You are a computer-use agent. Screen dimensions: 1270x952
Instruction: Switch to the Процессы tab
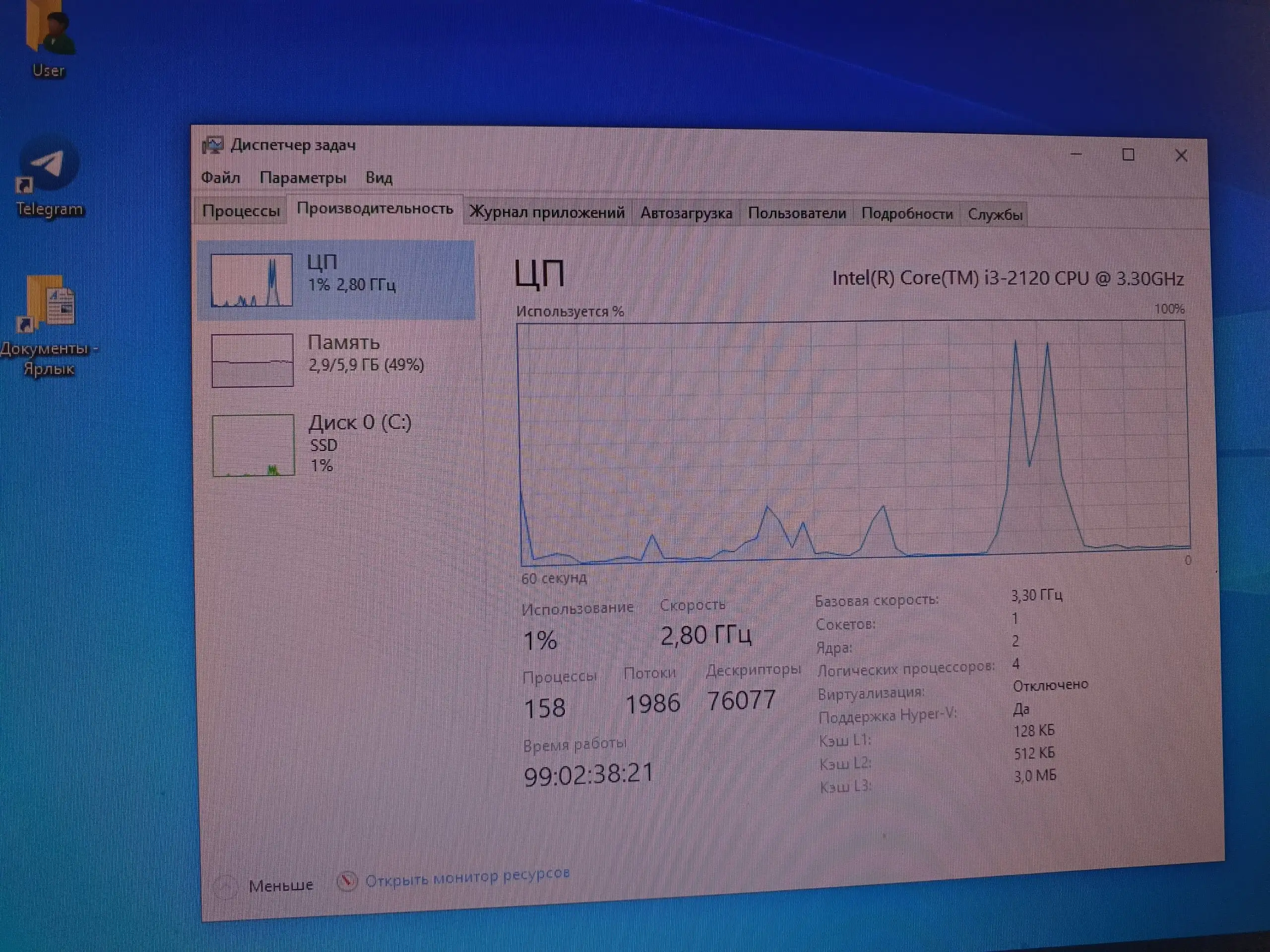[x=241, y=211]
